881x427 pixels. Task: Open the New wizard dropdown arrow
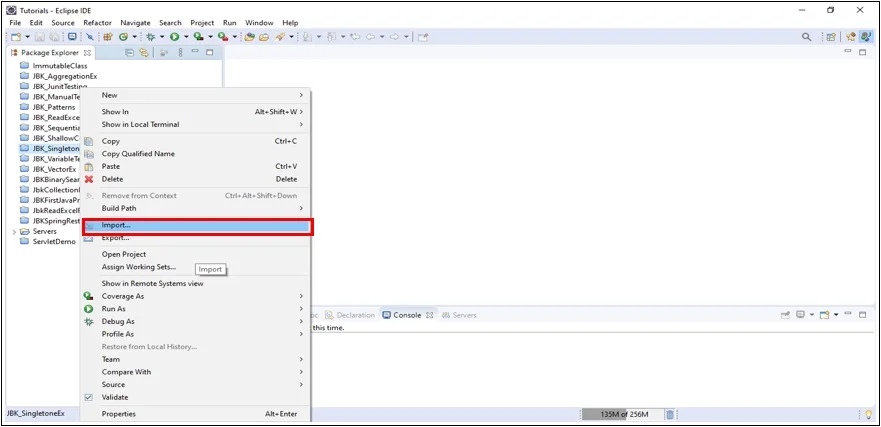point(27,37)
